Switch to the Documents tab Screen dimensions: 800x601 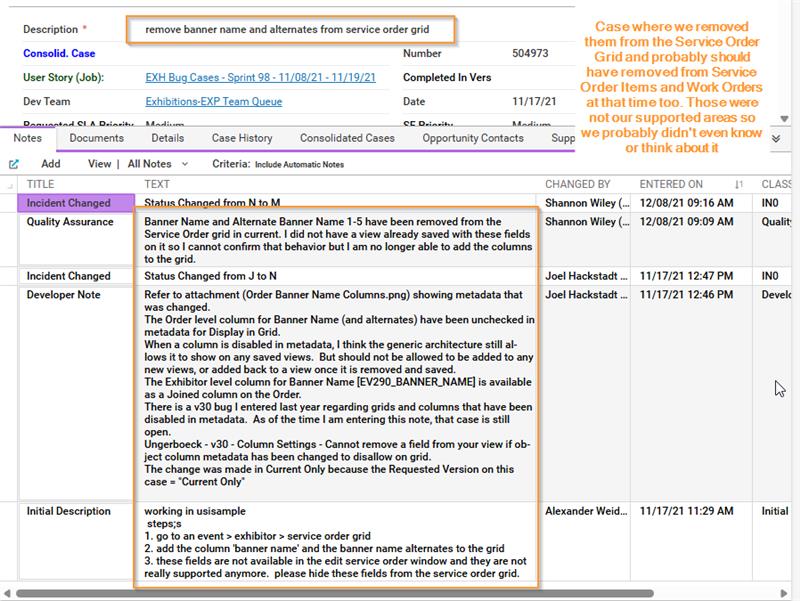96,138
